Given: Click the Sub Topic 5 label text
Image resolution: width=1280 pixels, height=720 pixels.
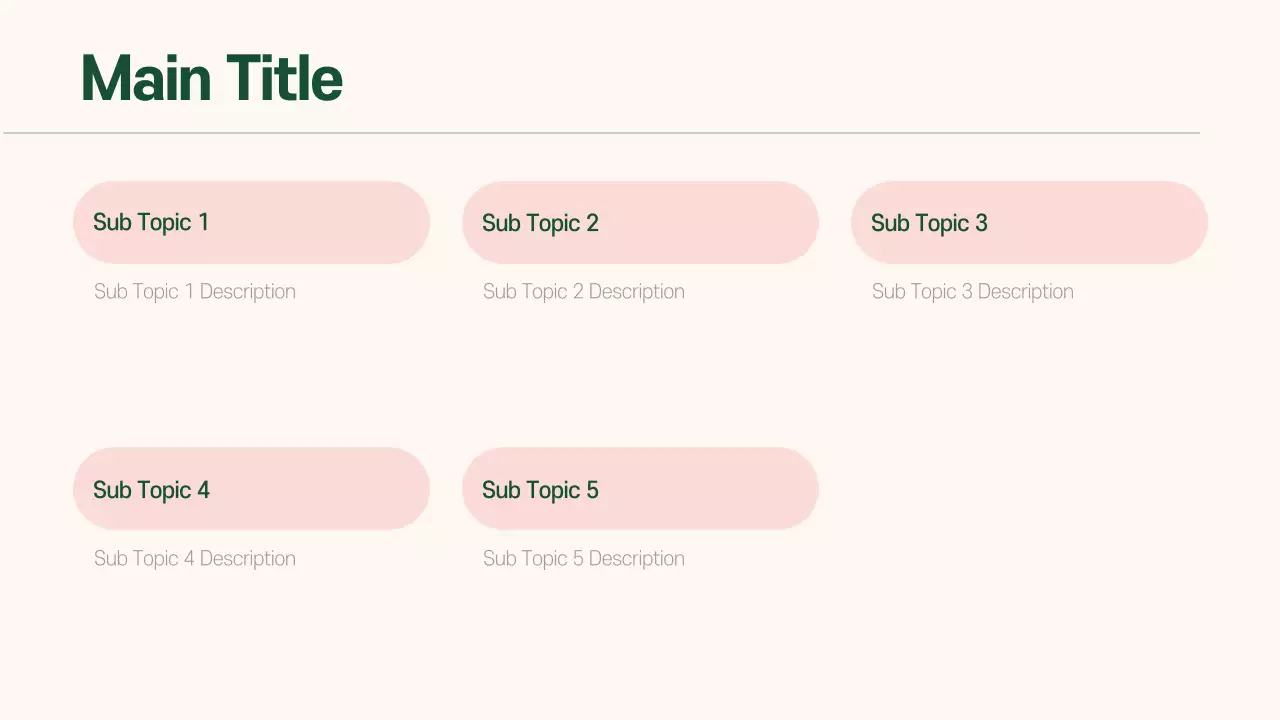Looking at the screenshot, I should [x=540, y=490].
